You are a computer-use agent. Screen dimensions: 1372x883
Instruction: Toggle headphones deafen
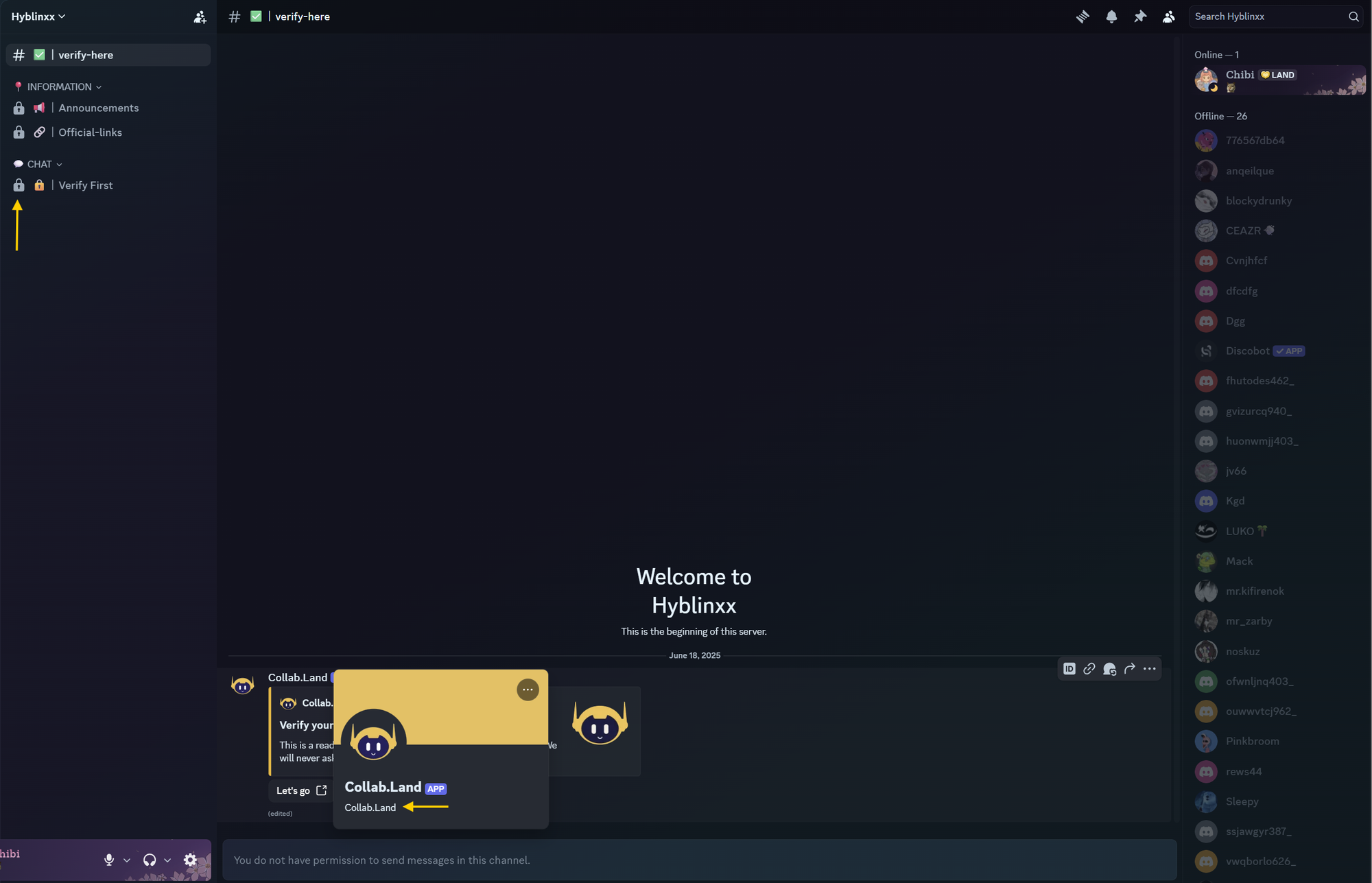point(149,860)
